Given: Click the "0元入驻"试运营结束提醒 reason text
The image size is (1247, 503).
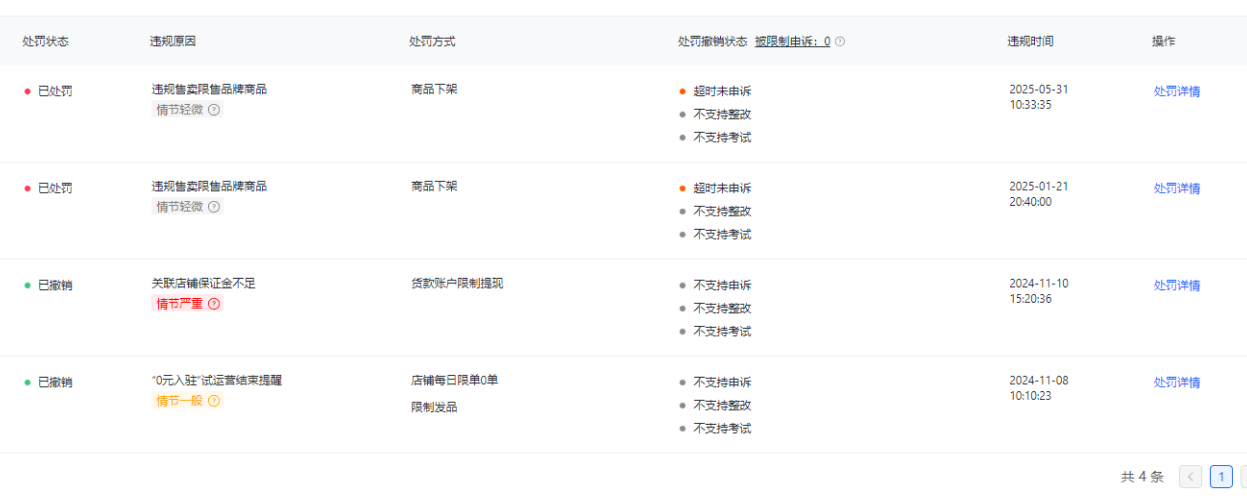Looking at the screenshot, I should click(x=216, y=380).
